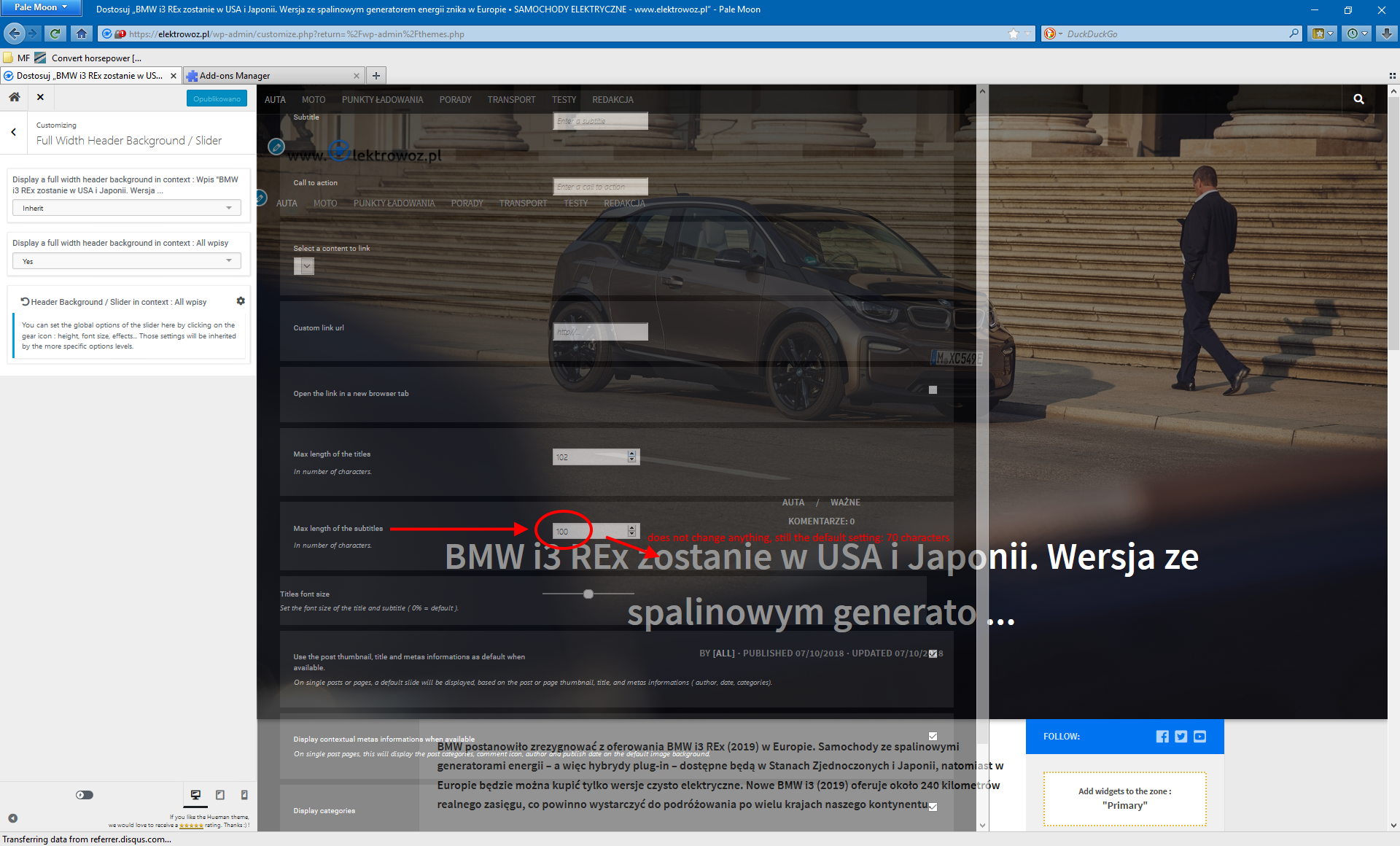Image resolution: width=1400 pixels, height=846 pixels.
Task: Collapse the customizer sidebar with arrow icon
Action: pyautogui.click(x=12, y=818)
